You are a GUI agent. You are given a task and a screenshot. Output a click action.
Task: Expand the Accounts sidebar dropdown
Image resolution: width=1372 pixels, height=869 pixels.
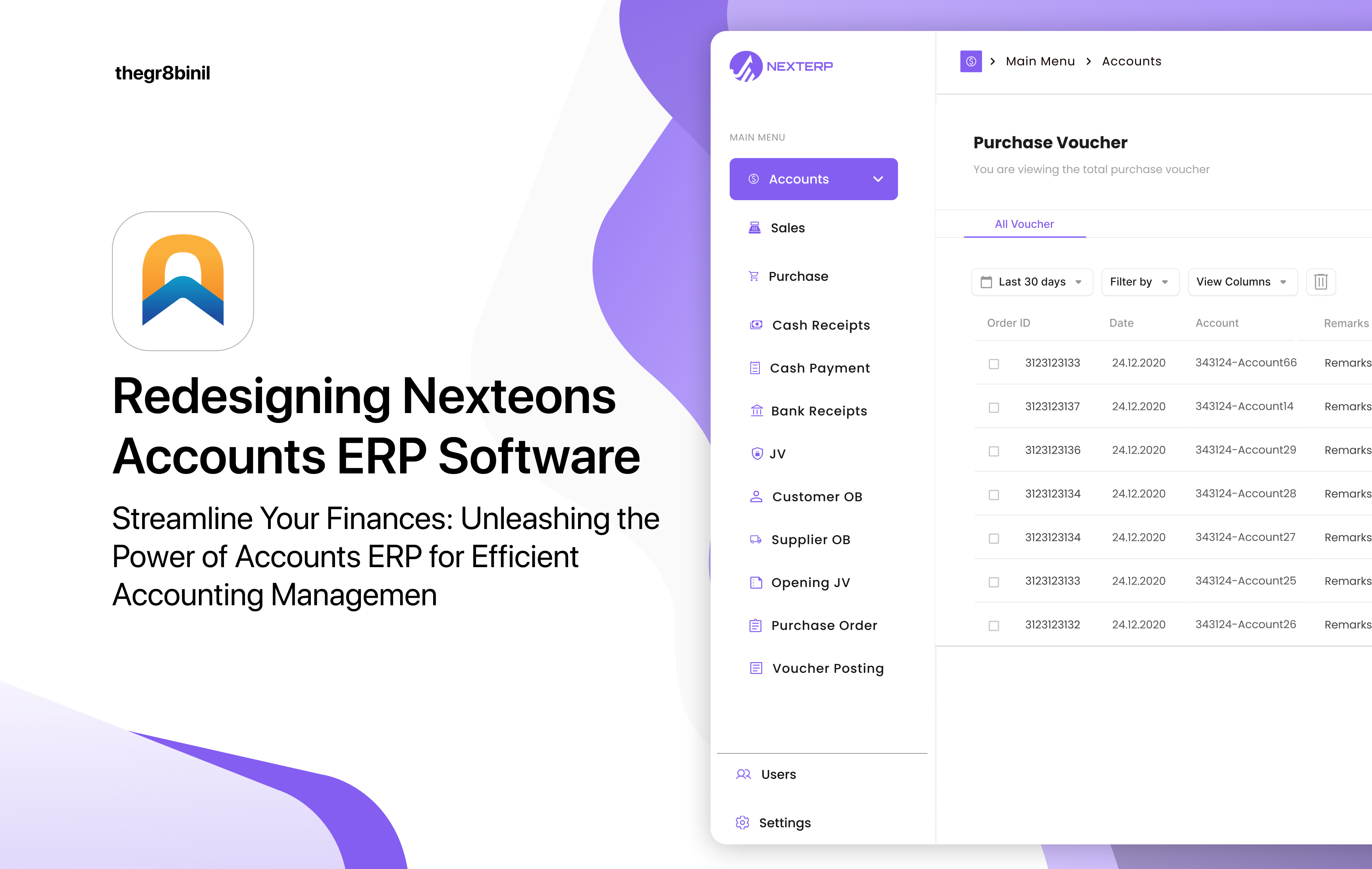coord(876,179)
